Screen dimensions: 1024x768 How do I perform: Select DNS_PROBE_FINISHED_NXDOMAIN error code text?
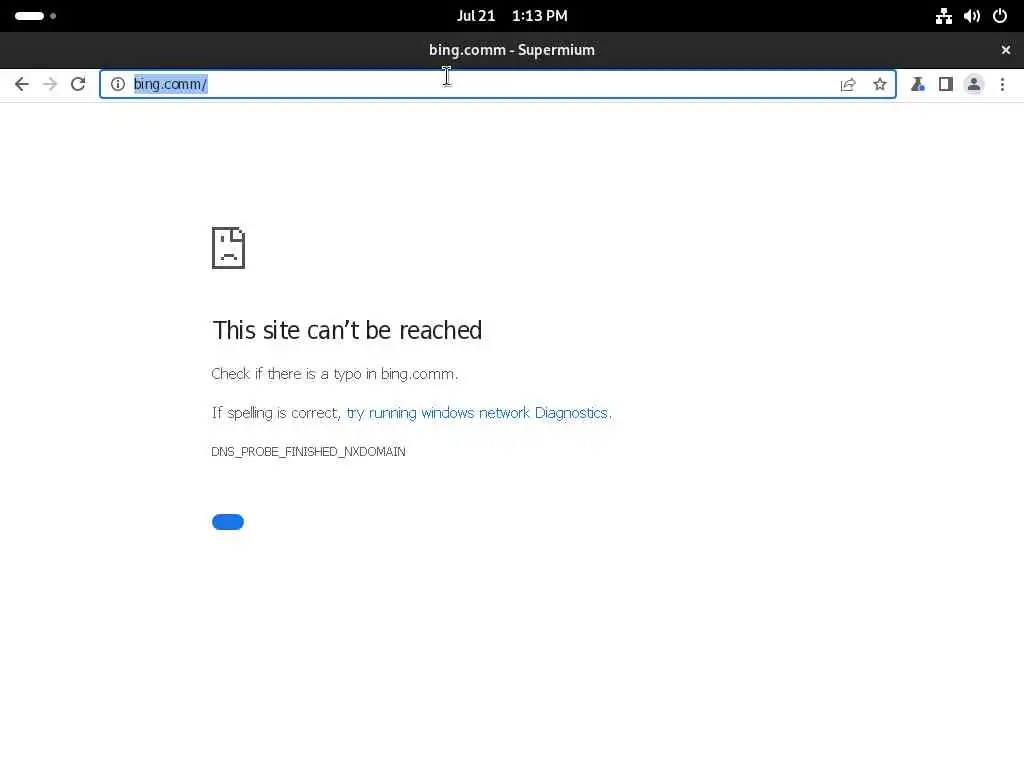[x=308, y=452]
